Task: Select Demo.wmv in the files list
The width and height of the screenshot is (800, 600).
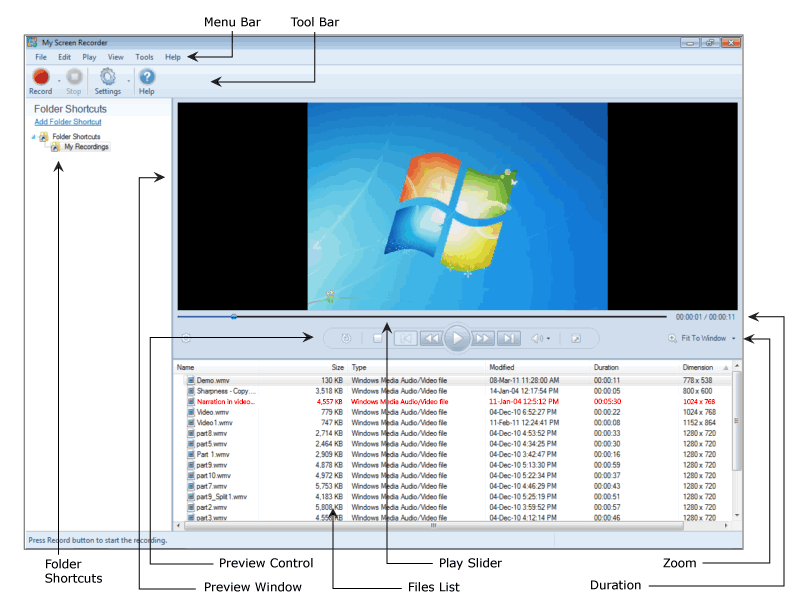Action: (x=213, y=381)
